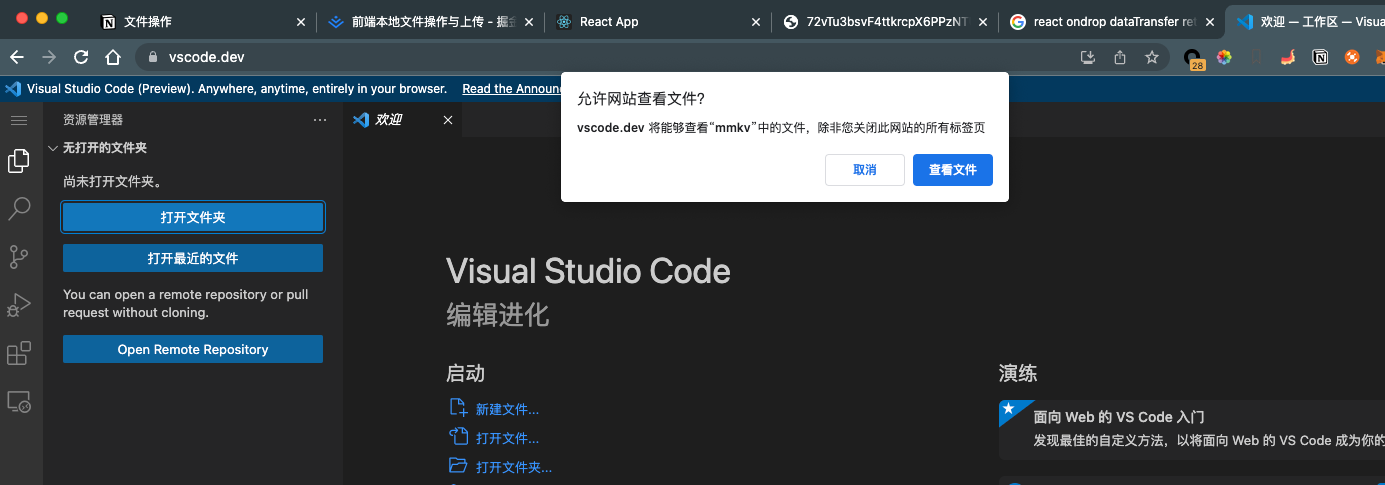The image size is (1385, 485).
Task: Switch to the 前端本地文件操作与上传 tab
Action: point(430,21)
